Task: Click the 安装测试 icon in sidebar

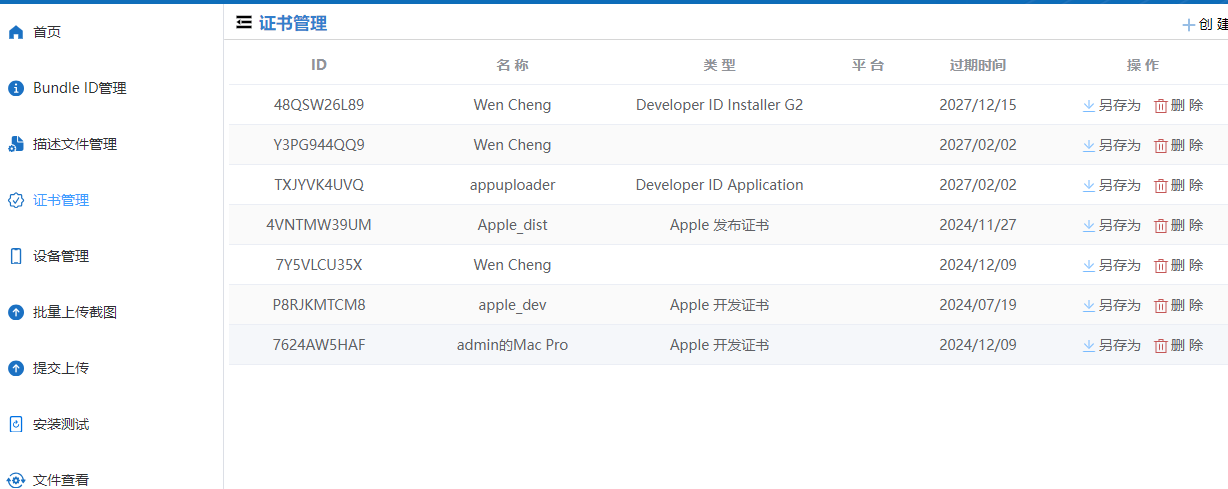Action: (15, 424)
